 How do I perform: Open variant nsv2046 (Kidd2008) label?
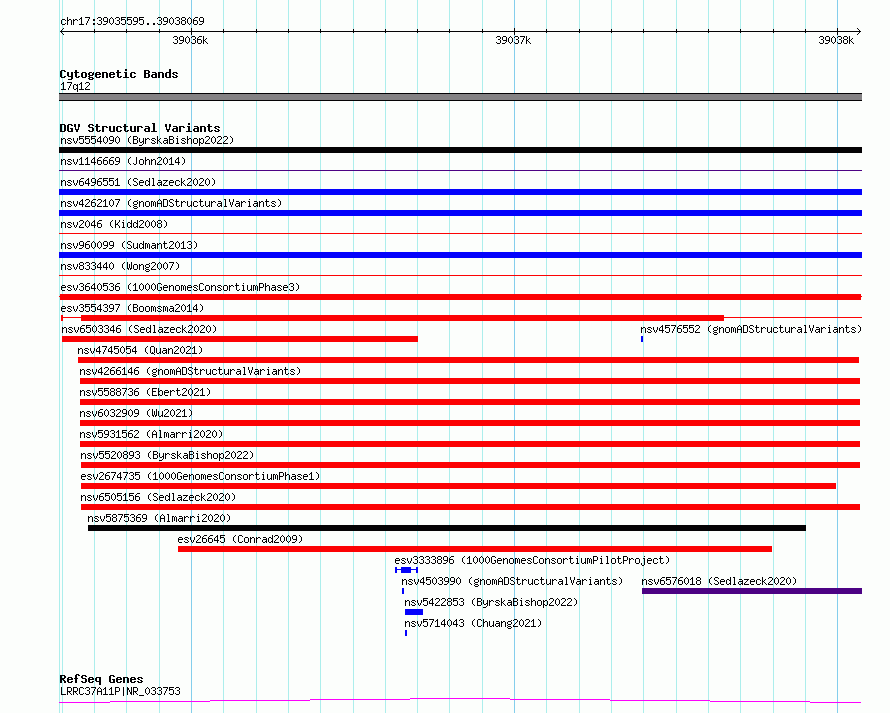pos(114,224)
